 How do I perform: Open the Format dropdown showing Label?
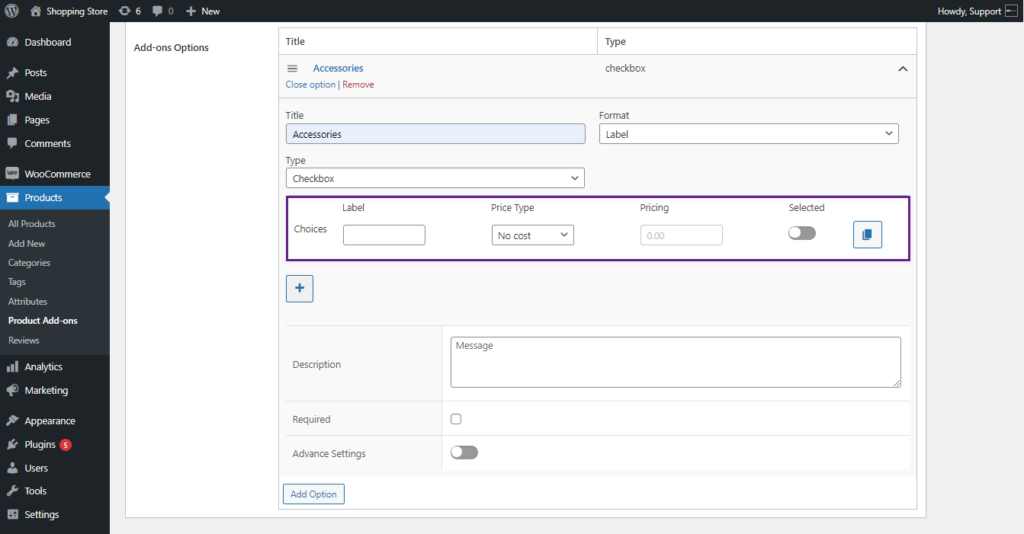click(748, 134)
